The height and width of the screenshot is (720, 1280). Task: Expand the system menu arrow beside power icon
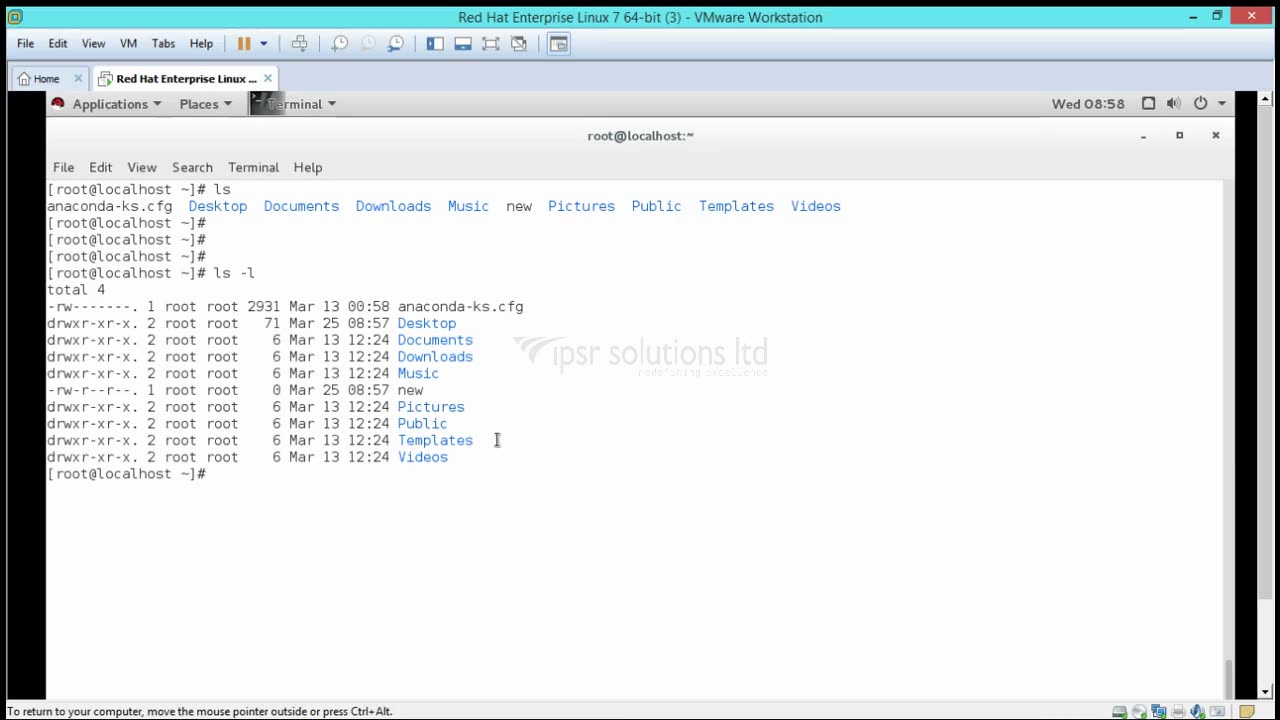pyautogui.click(x=1222, y=104)
